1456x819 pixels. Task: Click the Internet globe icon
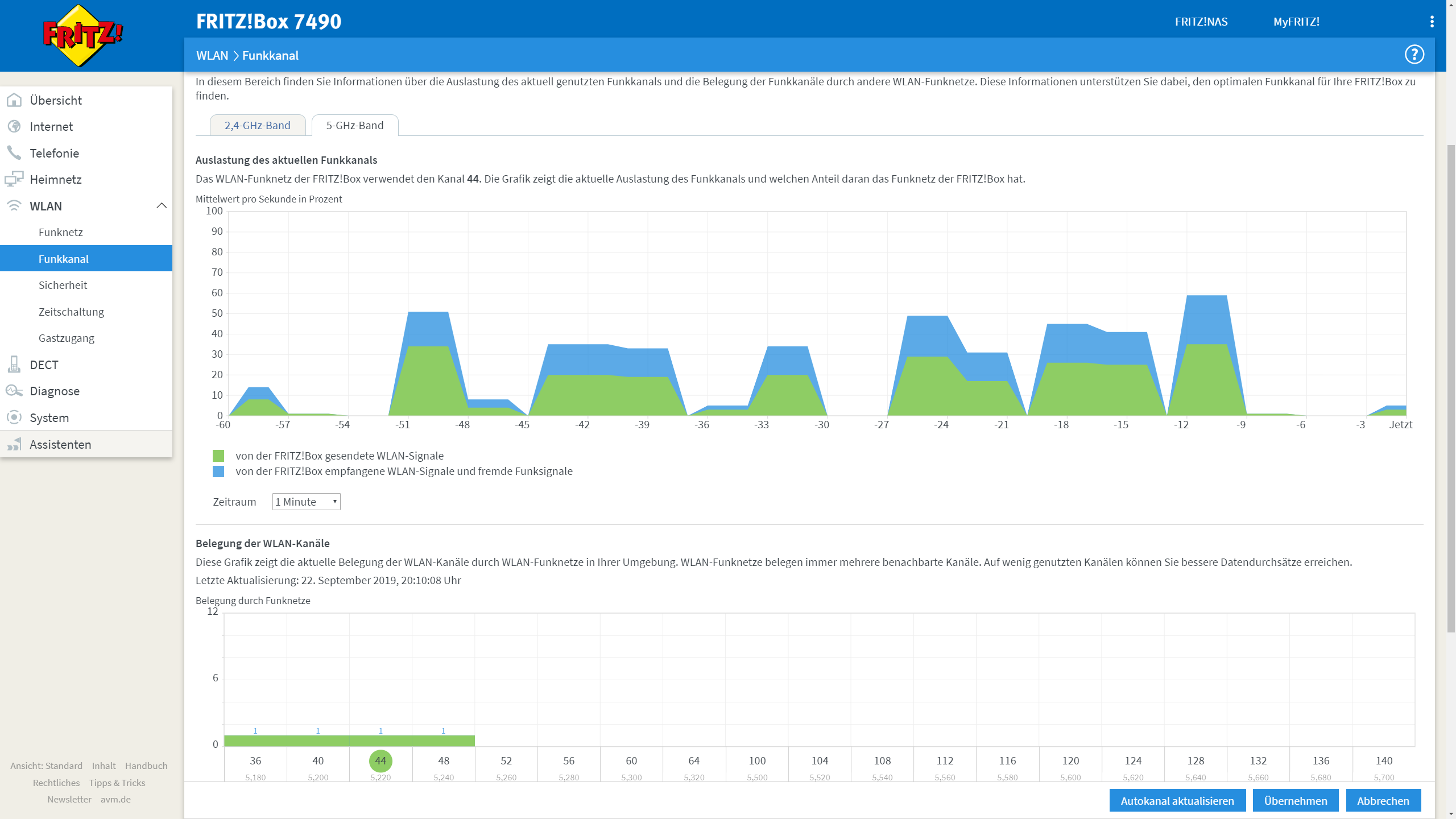click(14, 126)
